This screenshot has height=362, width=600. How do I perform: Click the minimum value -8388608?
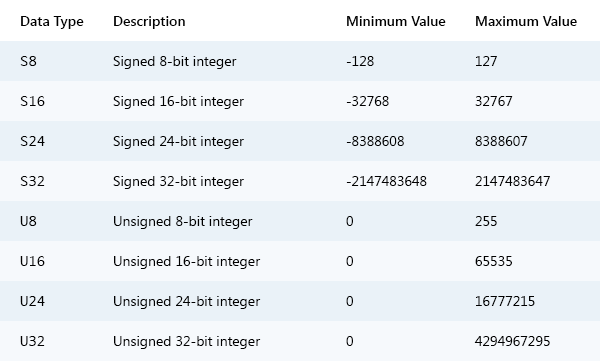click(375, 141)
